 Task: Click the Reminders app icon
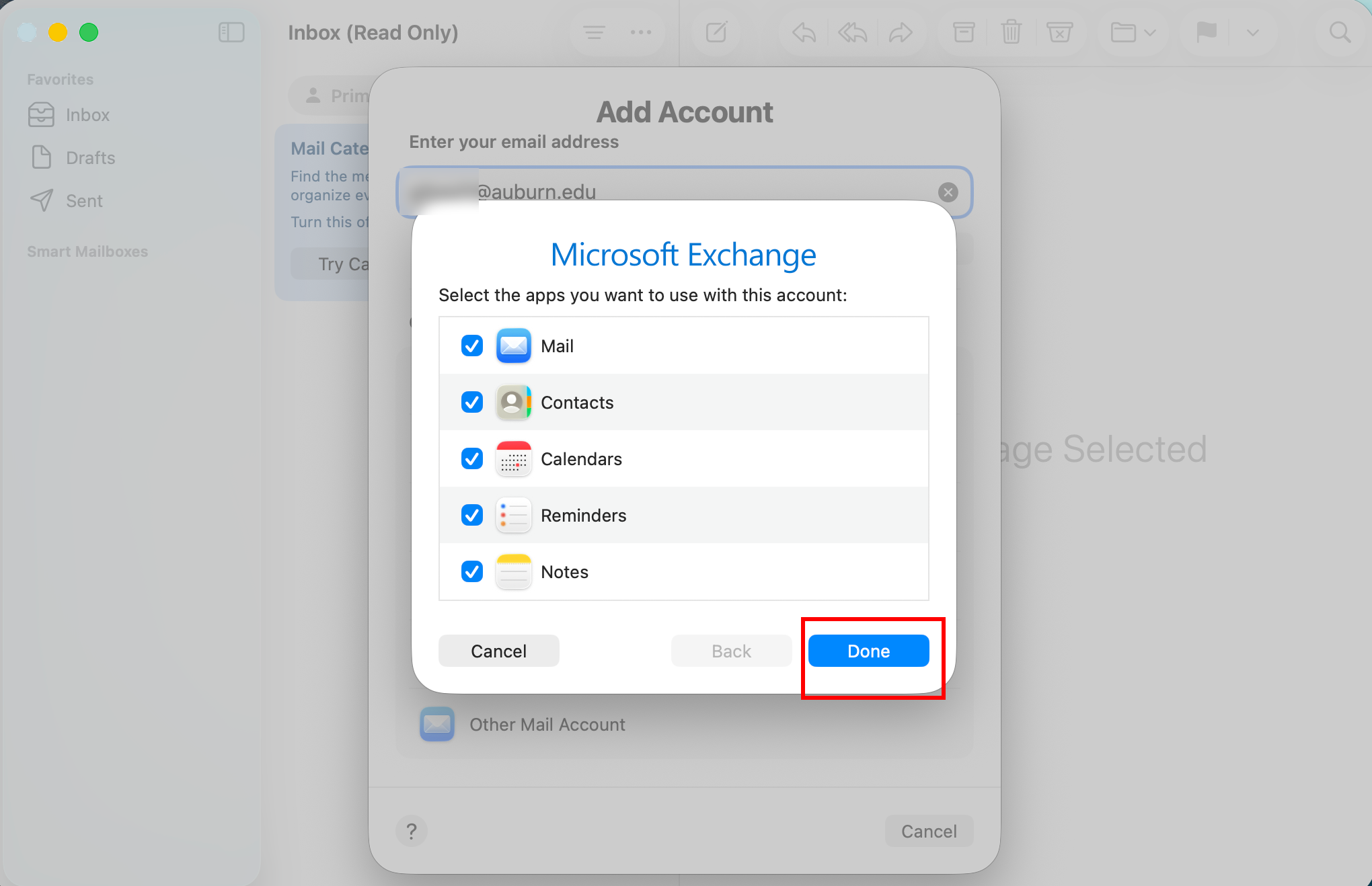[x=514, y=515]
